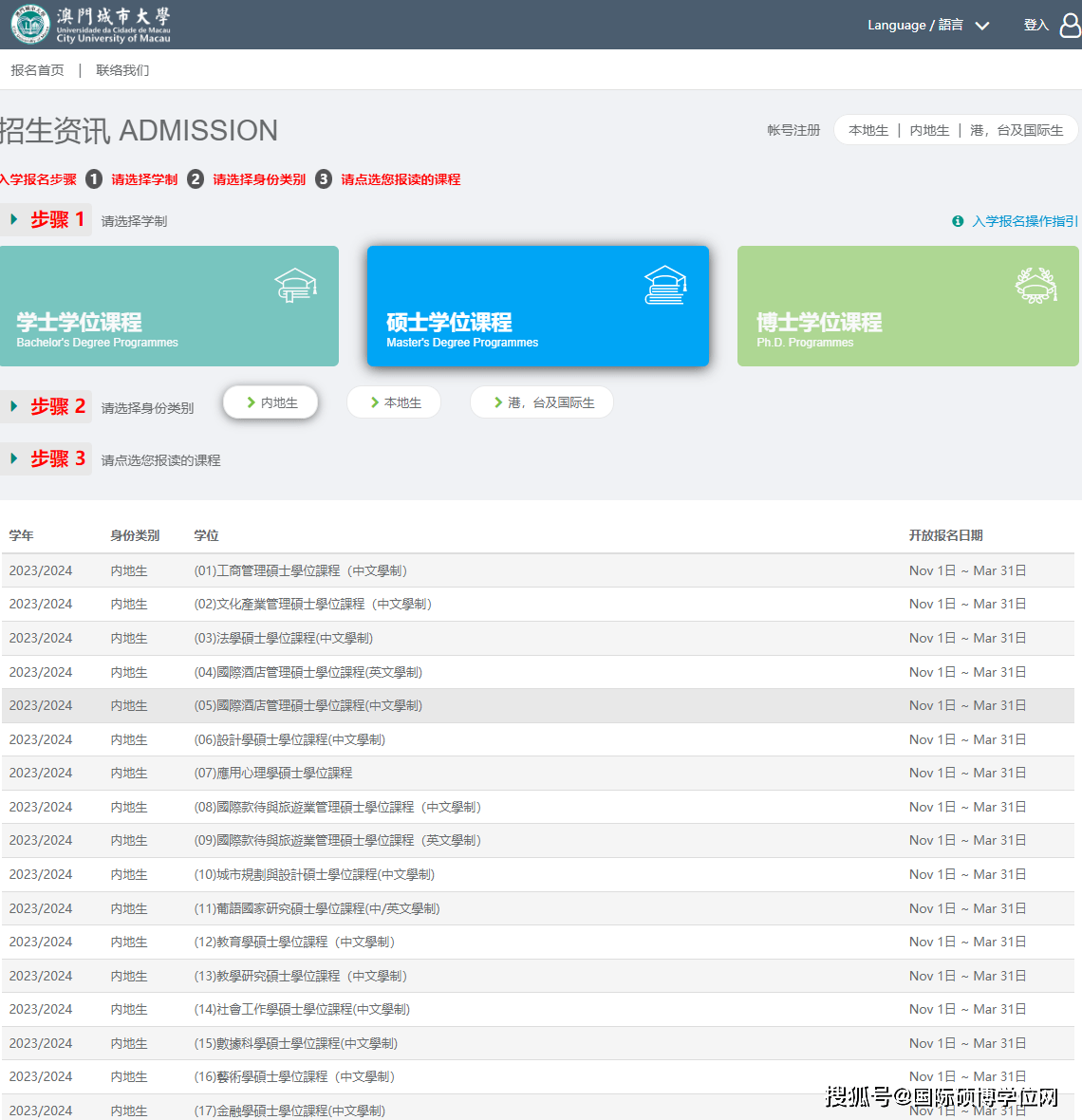Screen dimensions: 1082x1120
Task: Click the step 2 circle number icon
Action: click(195, 179)
